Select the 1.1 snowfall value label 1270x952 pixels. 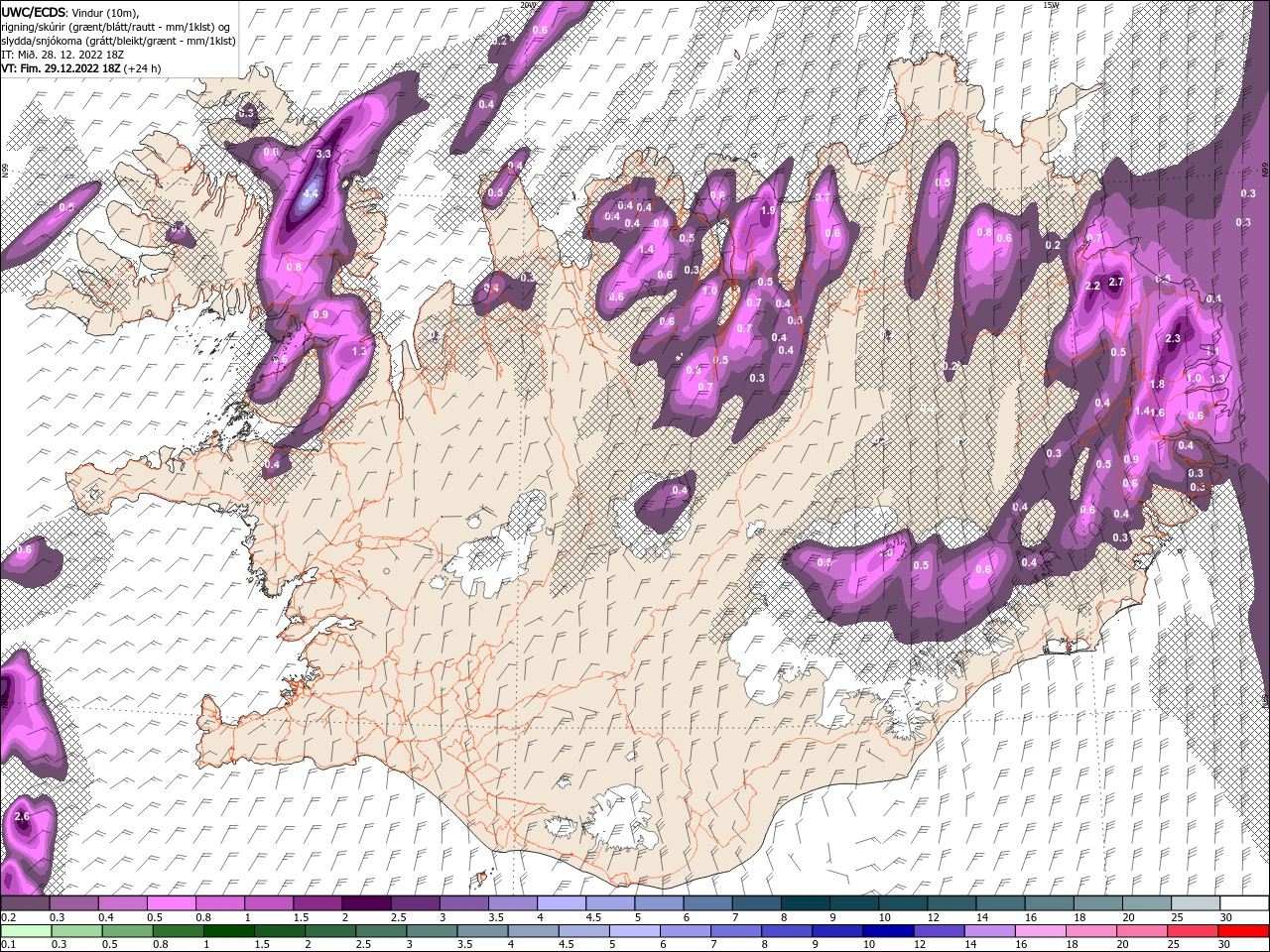[x=1212, y=351]
